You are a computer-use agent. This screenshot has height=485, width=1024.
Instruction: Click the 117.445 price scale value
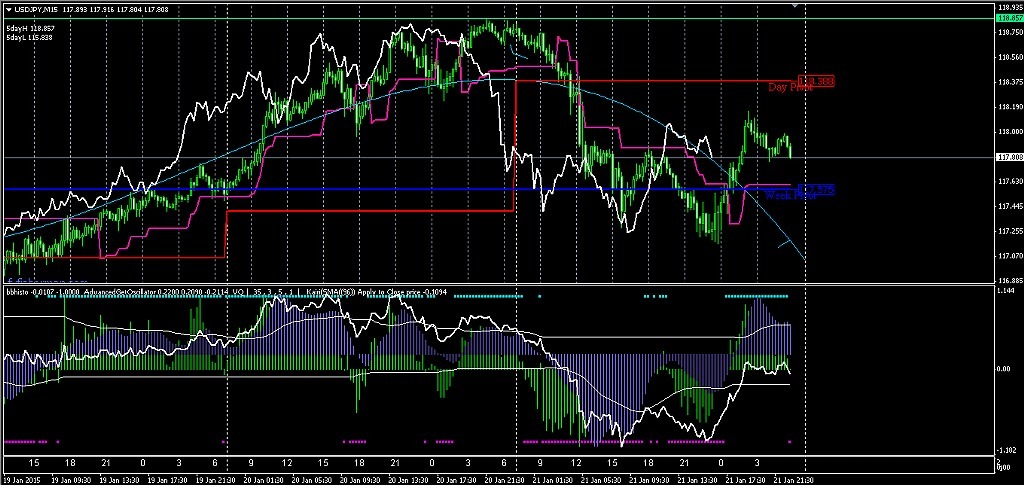pyautogui.click(x=1010, y=206)
